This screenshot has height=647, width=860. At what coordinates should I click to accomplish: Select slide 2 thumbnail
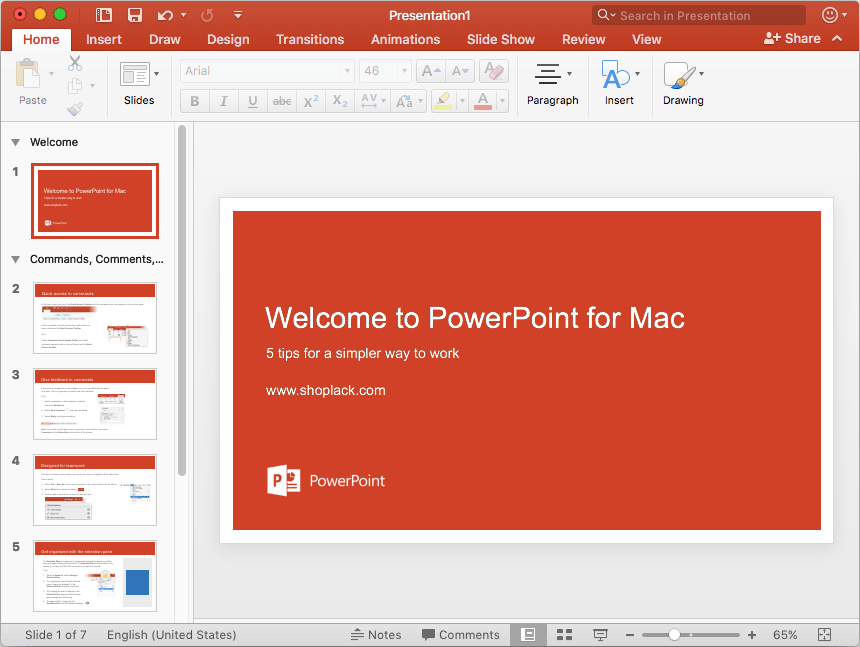[95, 317]
